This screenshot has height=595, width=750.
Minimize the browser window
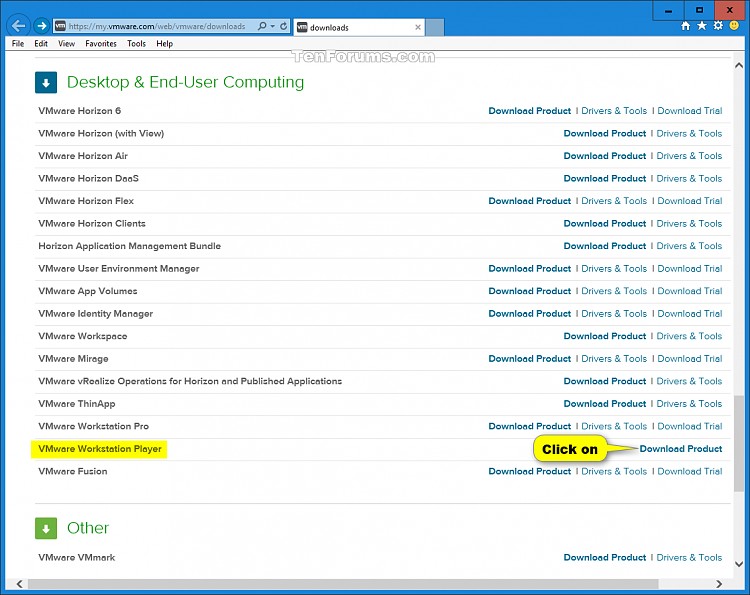pos(668,11)
